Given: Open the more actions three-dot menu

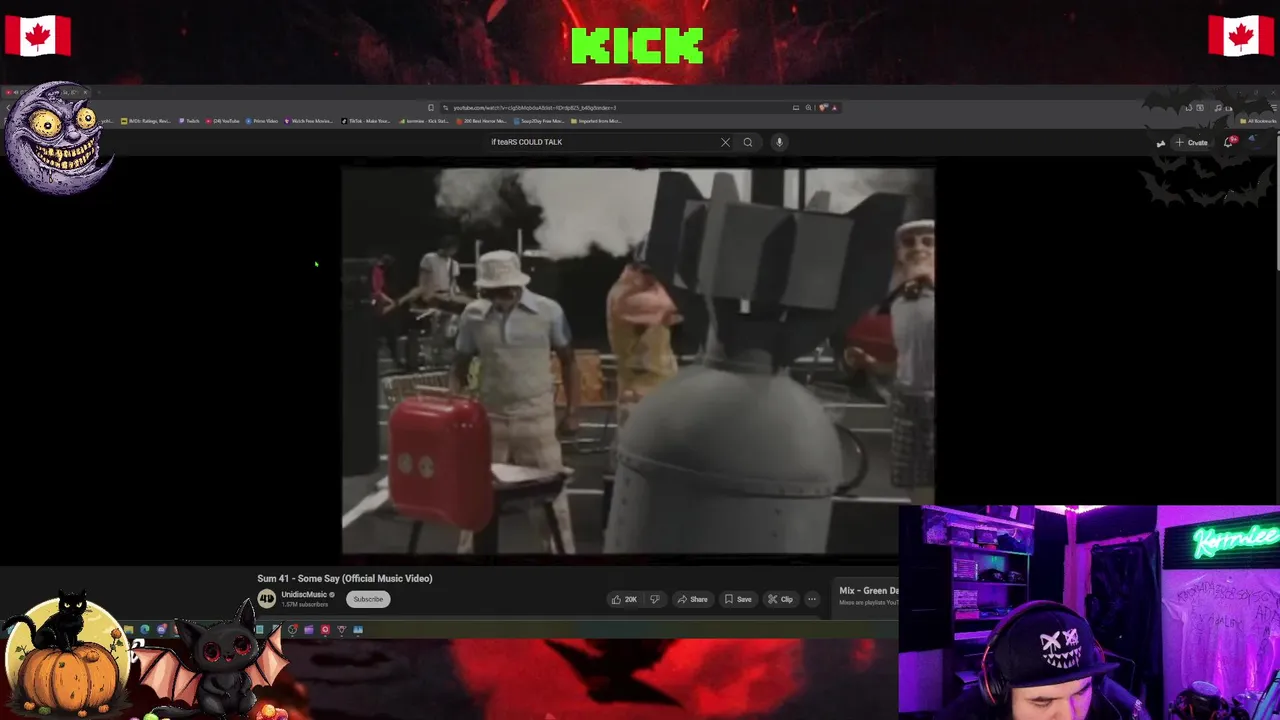Looking at the screenshot, I should [812, 599].
